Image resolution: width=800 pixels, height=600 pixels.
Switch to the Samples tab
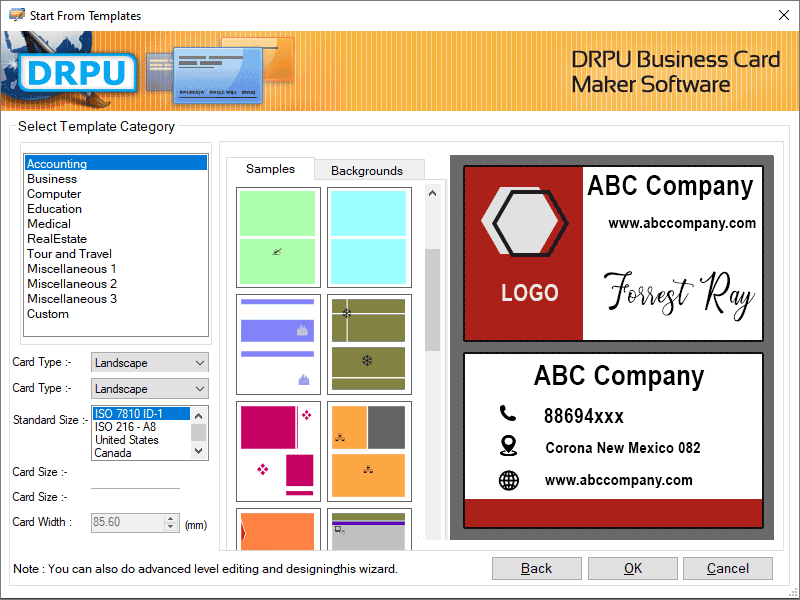click(x=271, y=169)
